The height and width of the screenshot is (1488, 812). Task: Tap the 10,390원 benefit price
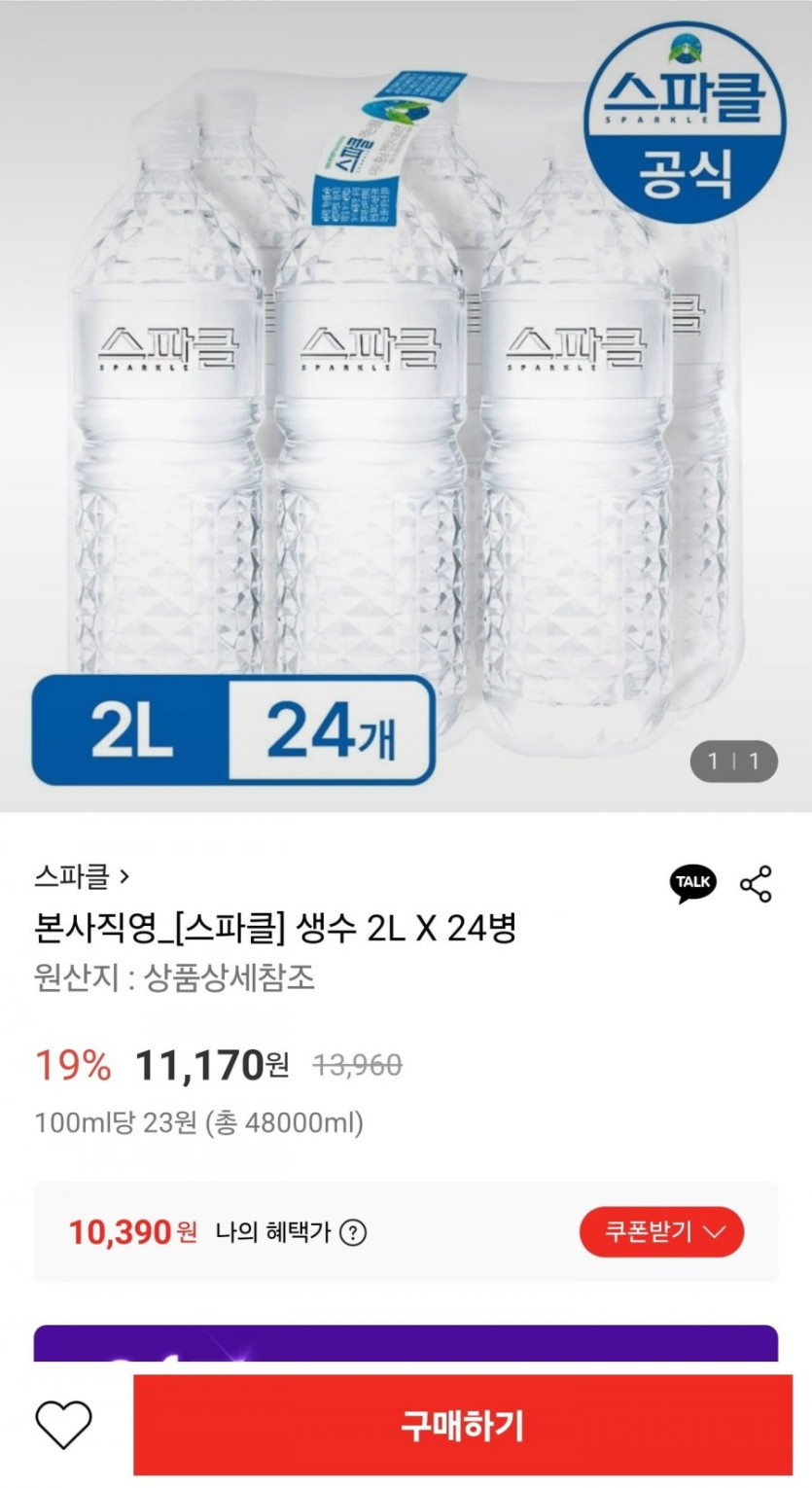(x=132, y=1233)
